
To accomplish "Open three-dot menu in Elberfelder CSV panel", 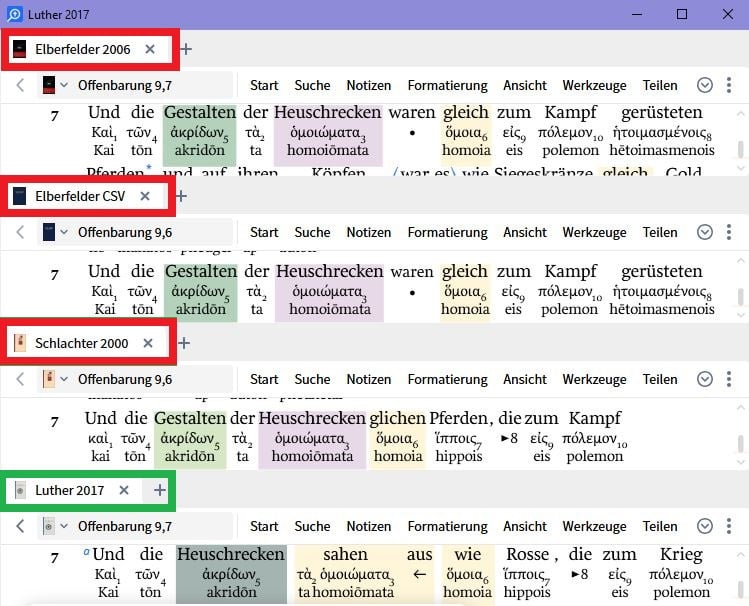I will 729,233.
